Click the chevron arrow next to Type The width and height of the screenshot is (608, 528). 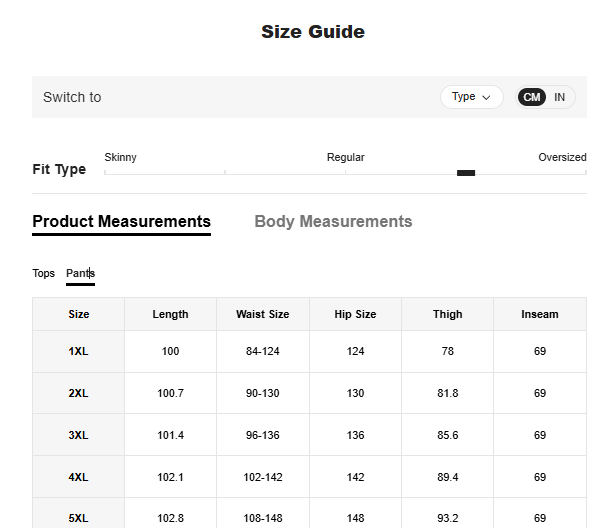click(487, 97)
